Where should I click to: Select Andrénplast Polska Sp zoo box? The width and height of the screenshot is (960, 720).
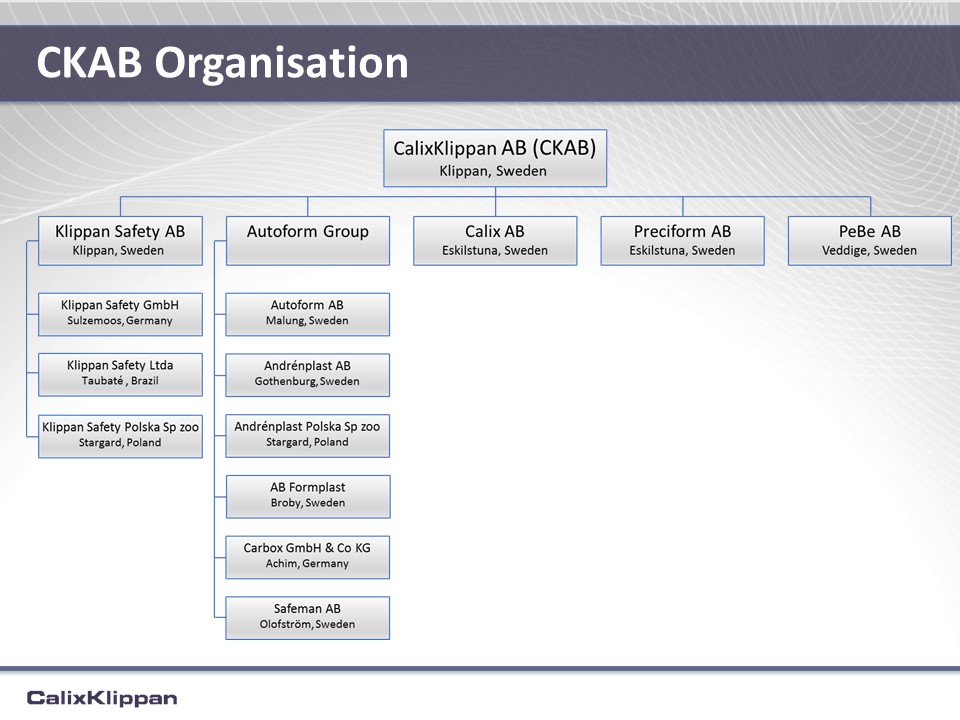click(307, 436)
